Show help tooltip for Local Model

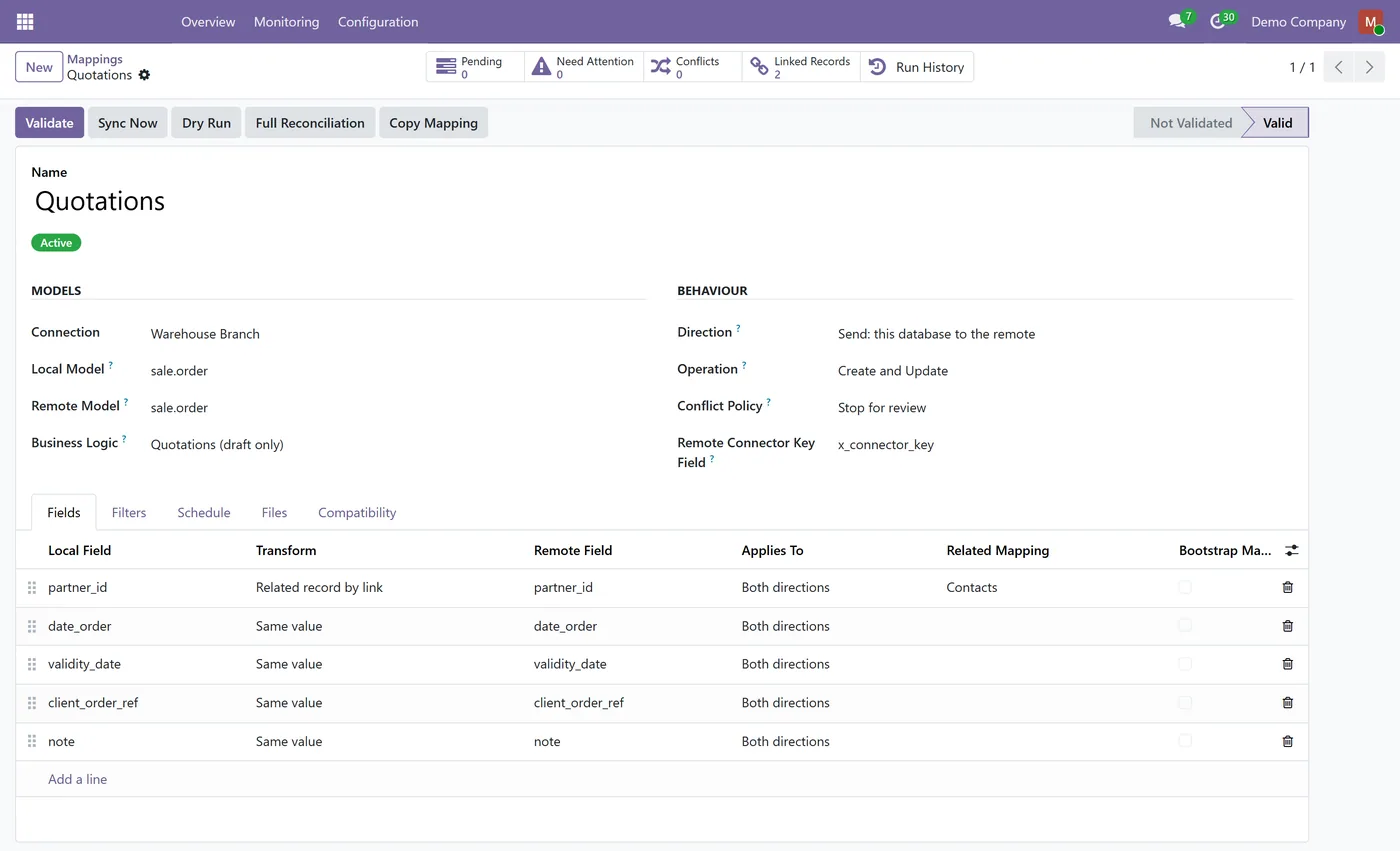click(111, 365)
